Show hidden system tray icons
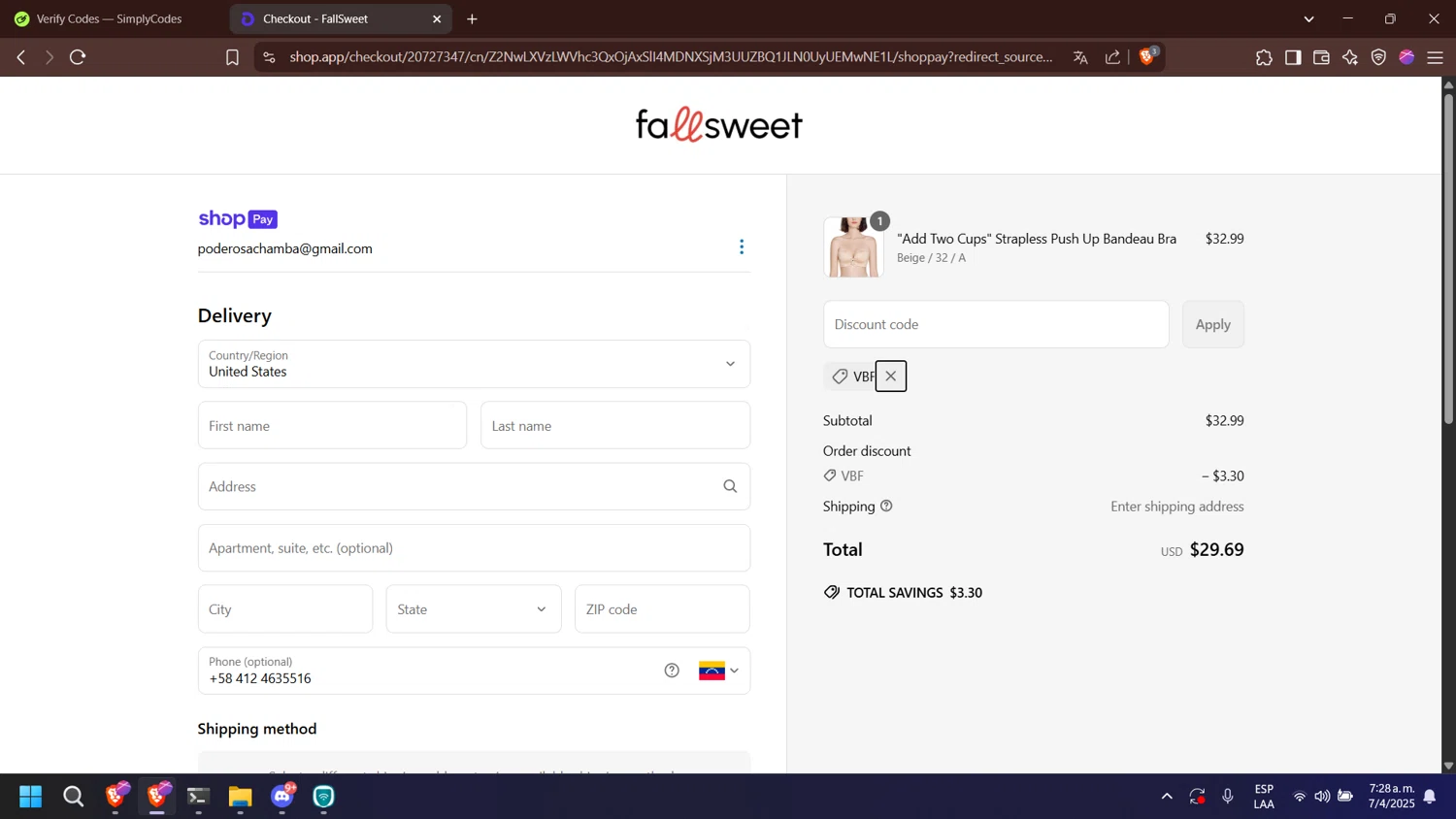This screenshot has width=1456, height=819. [1167, 797]
